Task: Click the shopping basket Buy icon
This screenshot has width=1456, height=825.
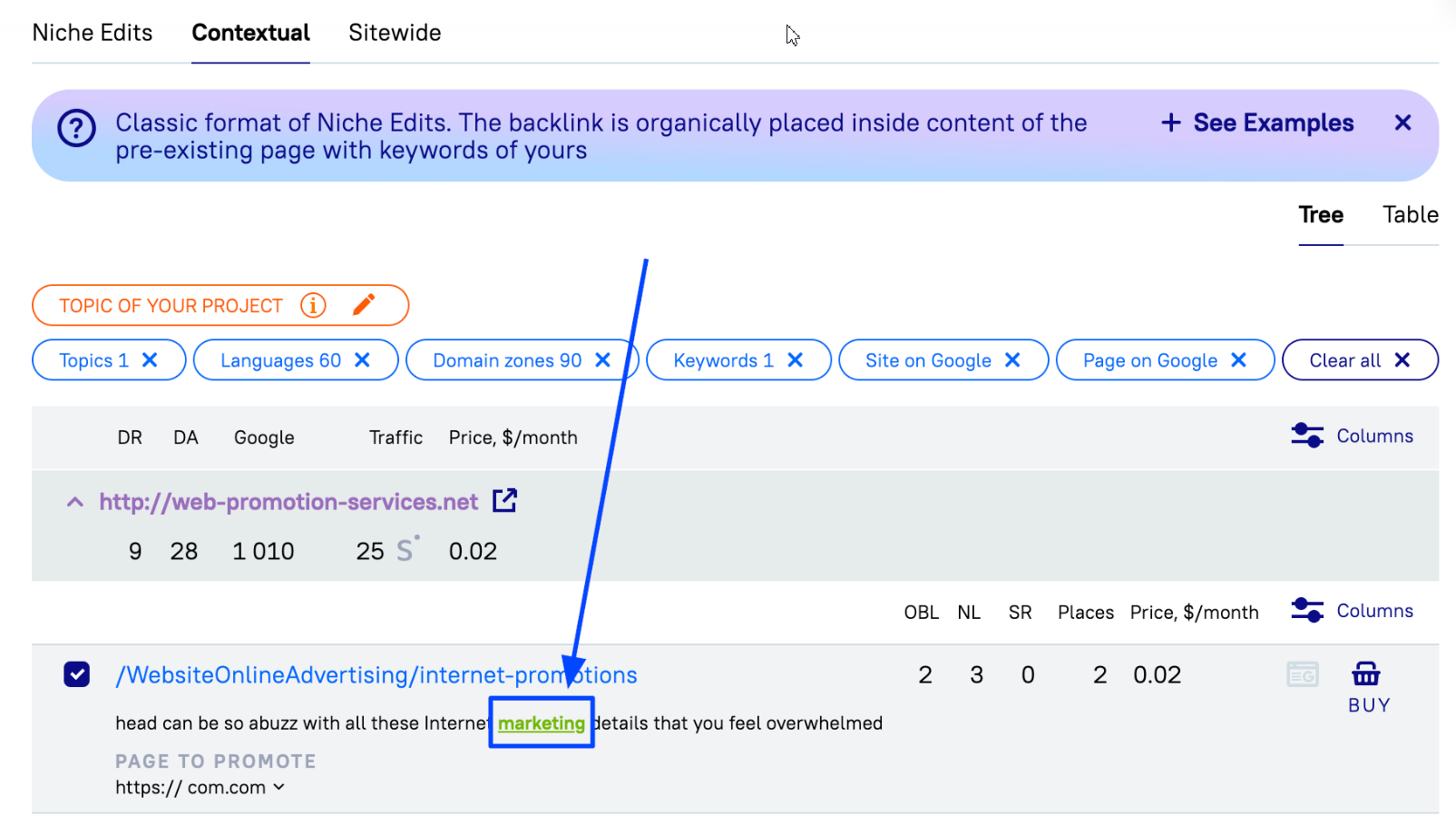Action: coord(1366,674)
